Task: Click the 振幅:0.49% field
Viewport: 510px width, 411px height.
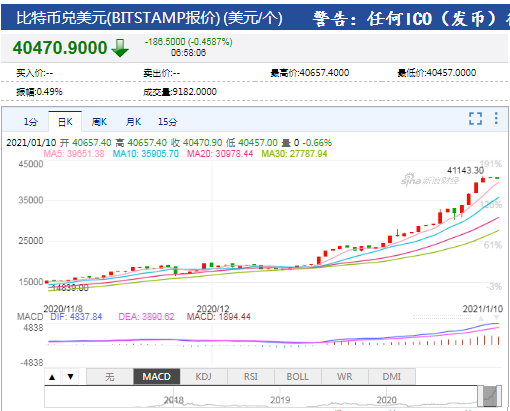Action: (x=39, y=92)
